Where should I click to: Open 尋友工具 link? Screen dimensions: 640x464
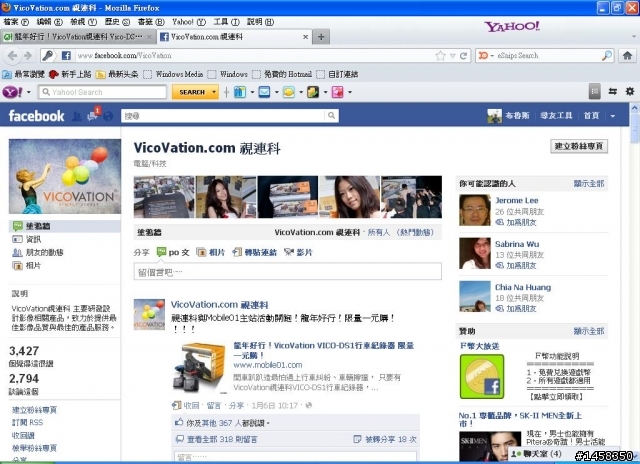tap(556, 116)
